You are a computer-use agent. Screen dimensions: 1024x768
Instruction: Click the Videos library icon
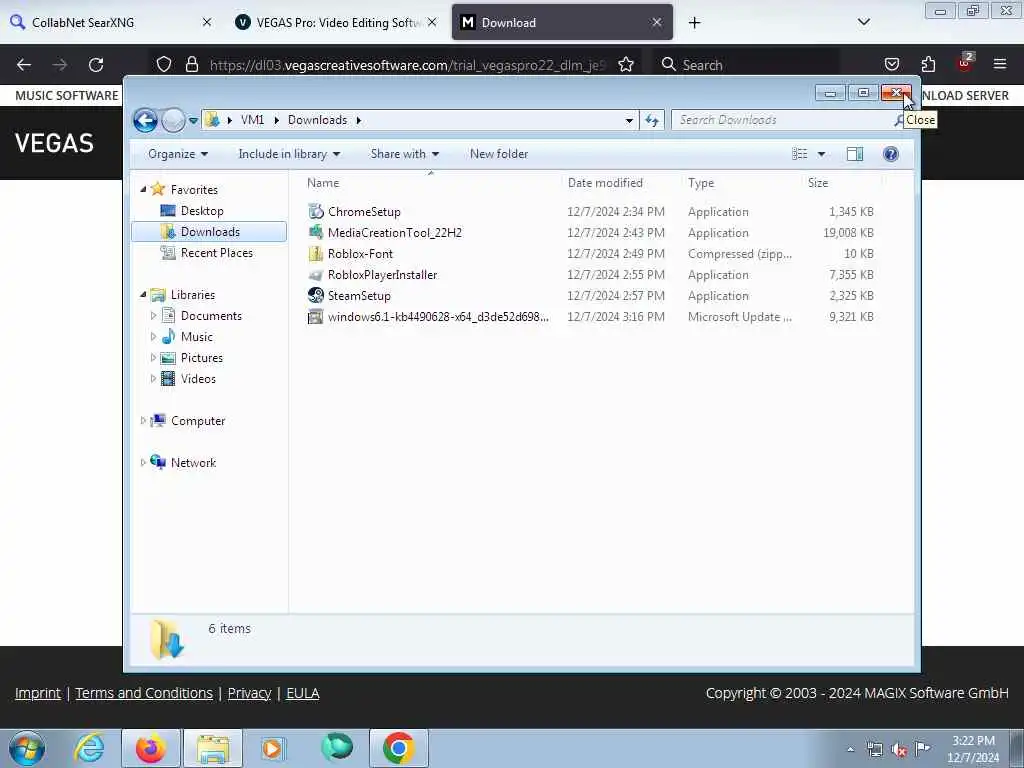point(168,379)
